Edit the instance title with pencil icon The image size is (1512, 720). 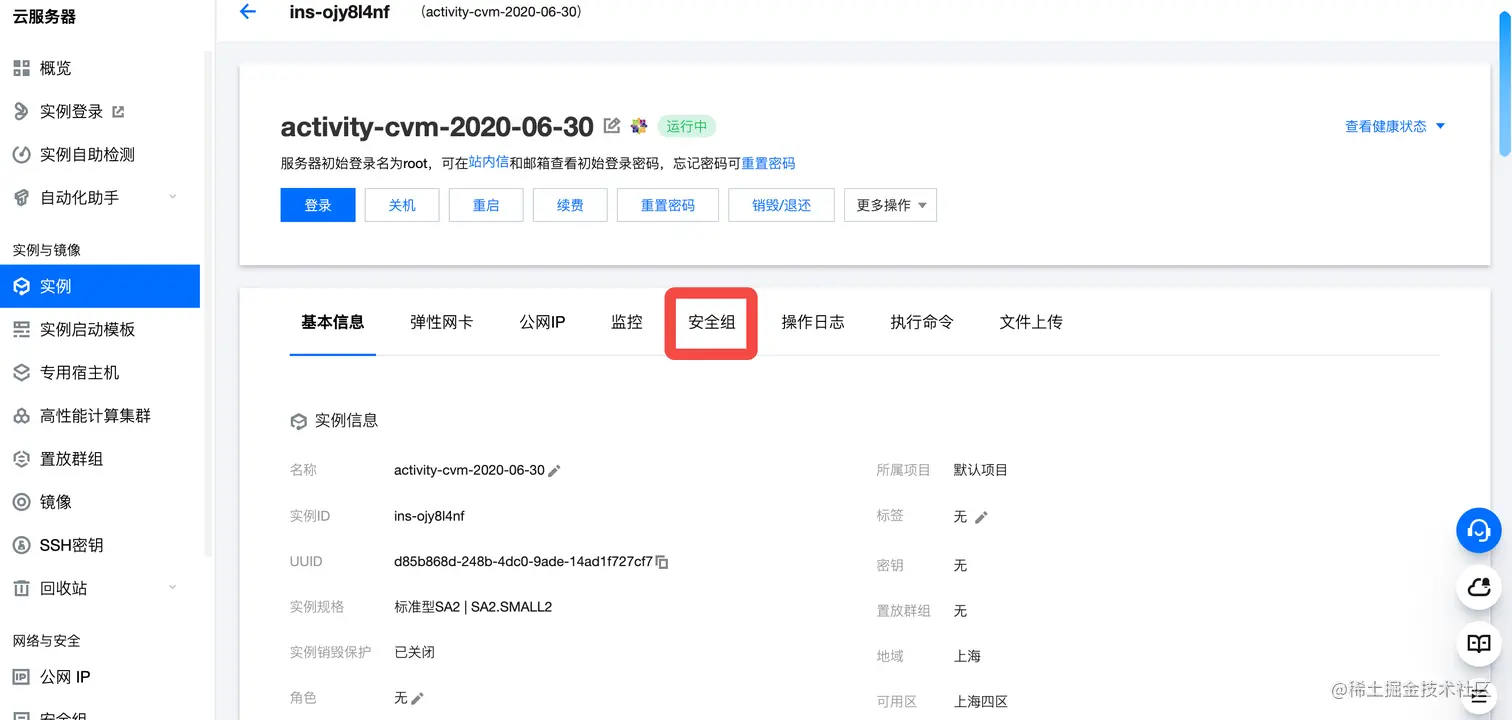612,126
